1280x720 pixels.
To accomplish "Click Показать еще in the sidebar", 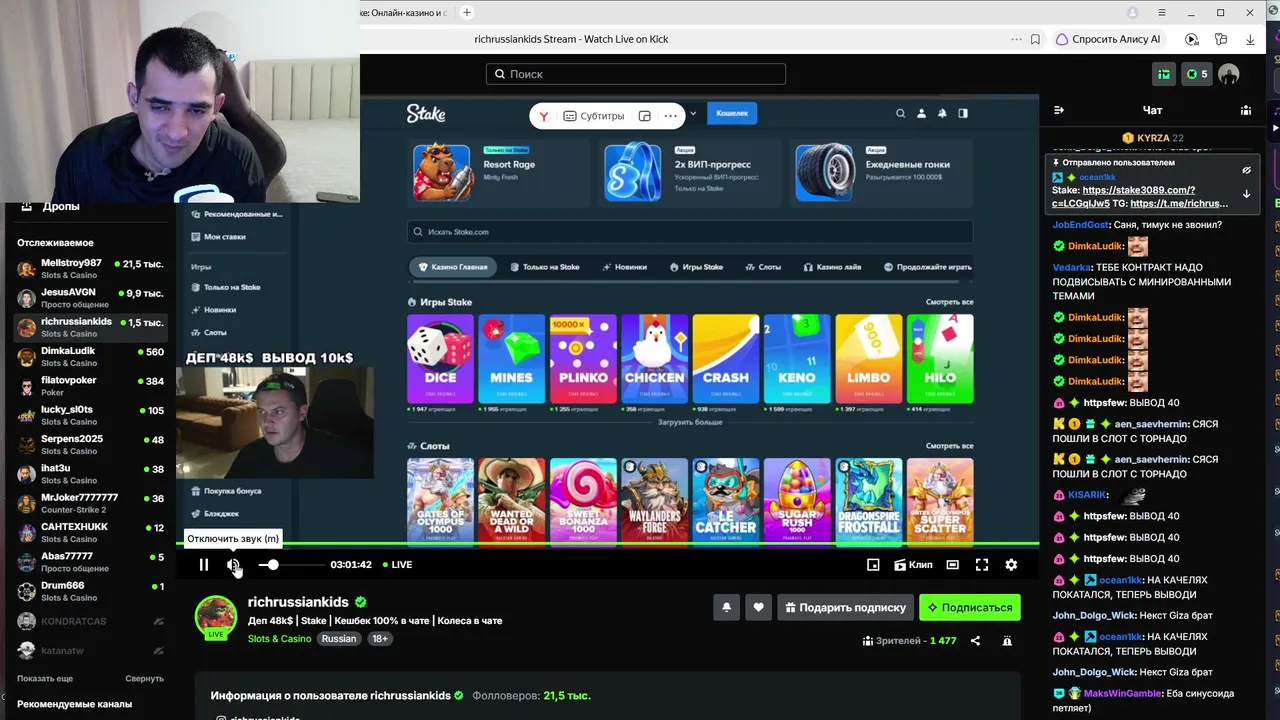I will click(45, 678).
